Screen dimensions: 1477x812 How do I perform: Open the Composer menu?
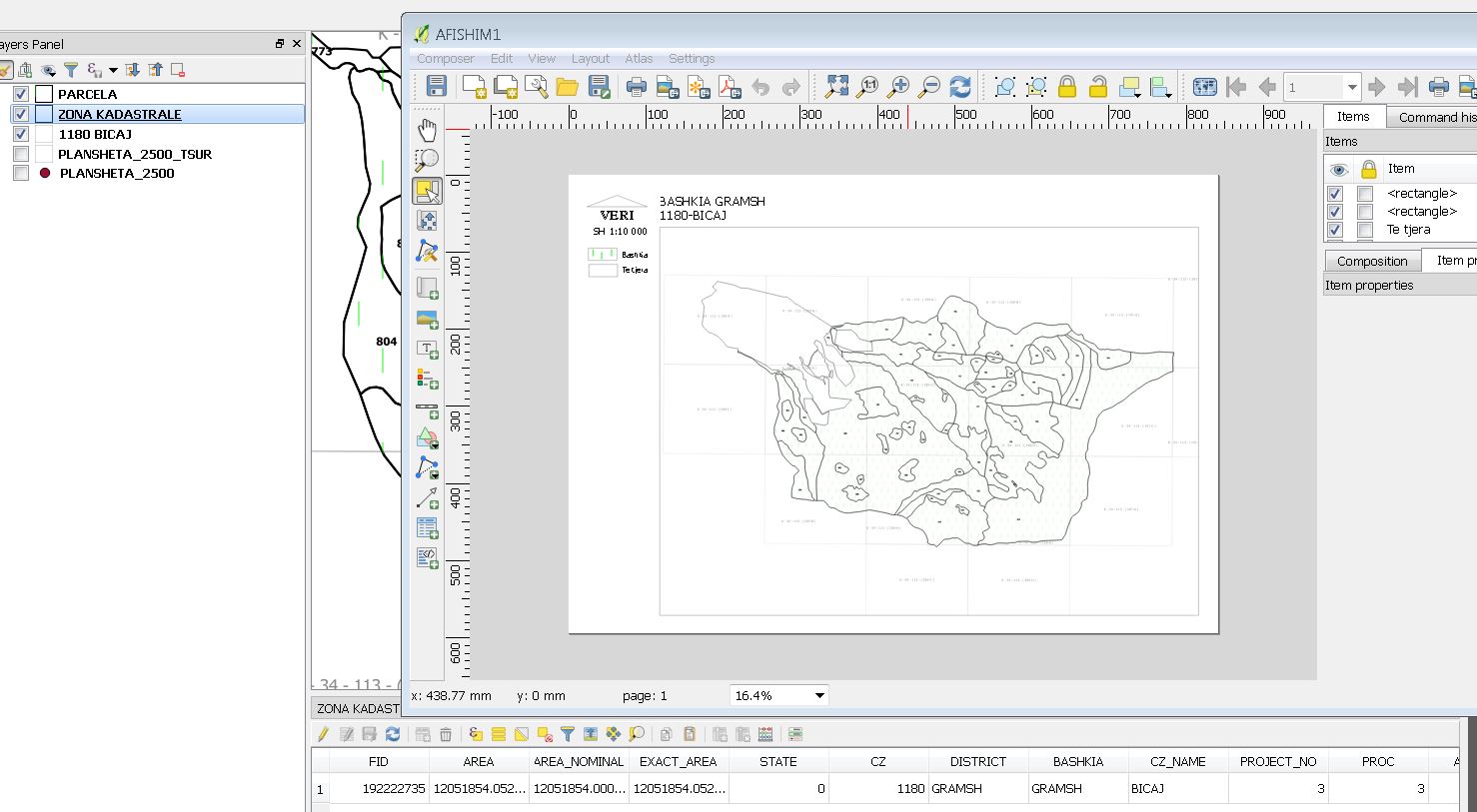(x=445, y=58)
